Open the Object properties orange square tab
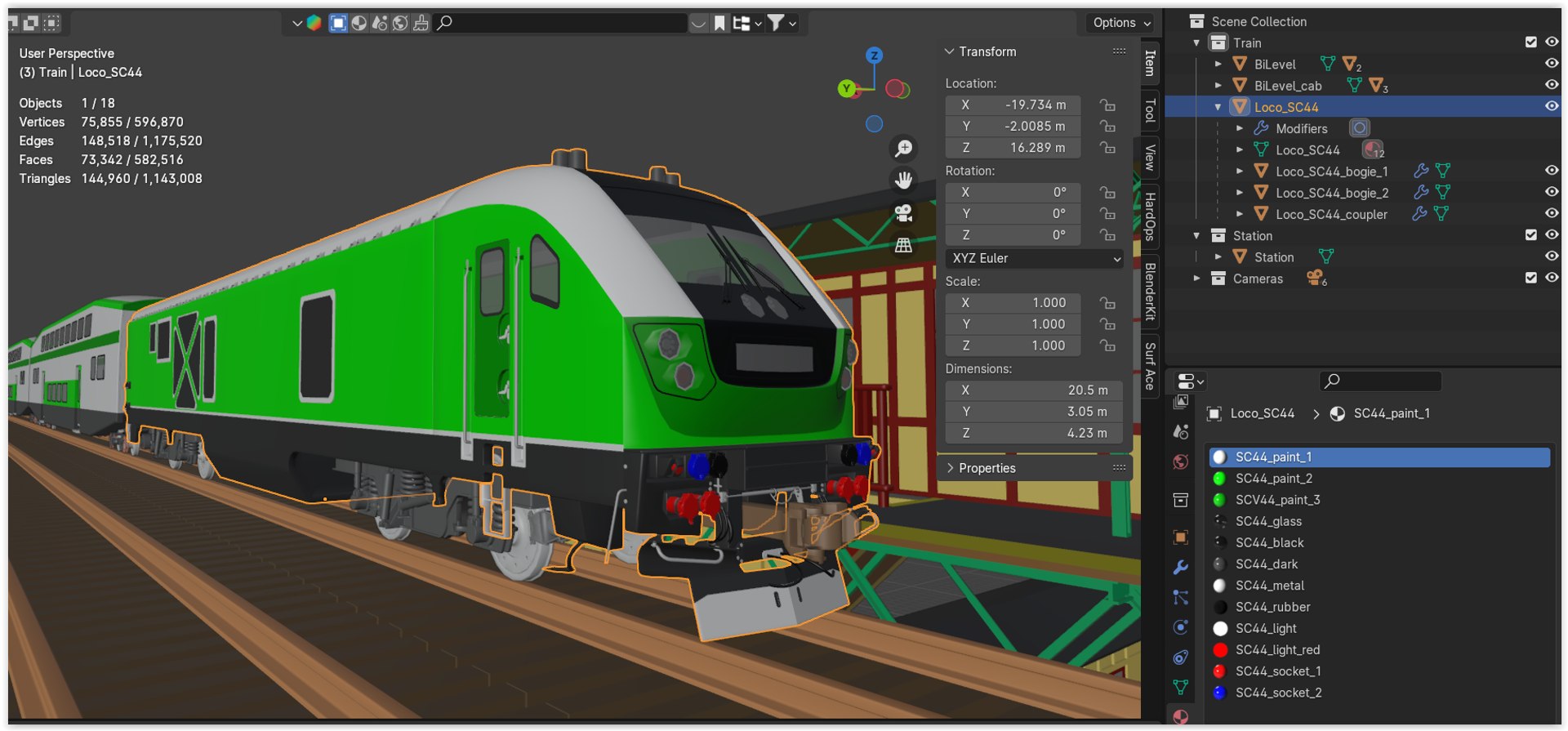 click(1180, 537)
